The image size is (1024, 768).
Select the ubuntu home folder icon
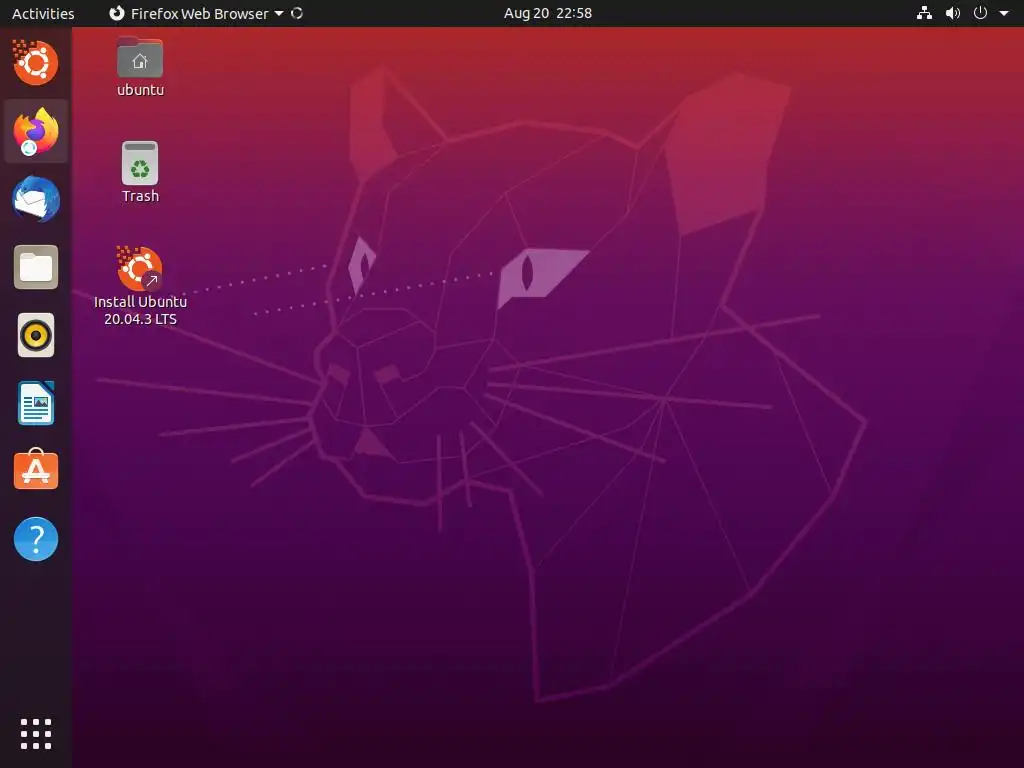point(140,57)
